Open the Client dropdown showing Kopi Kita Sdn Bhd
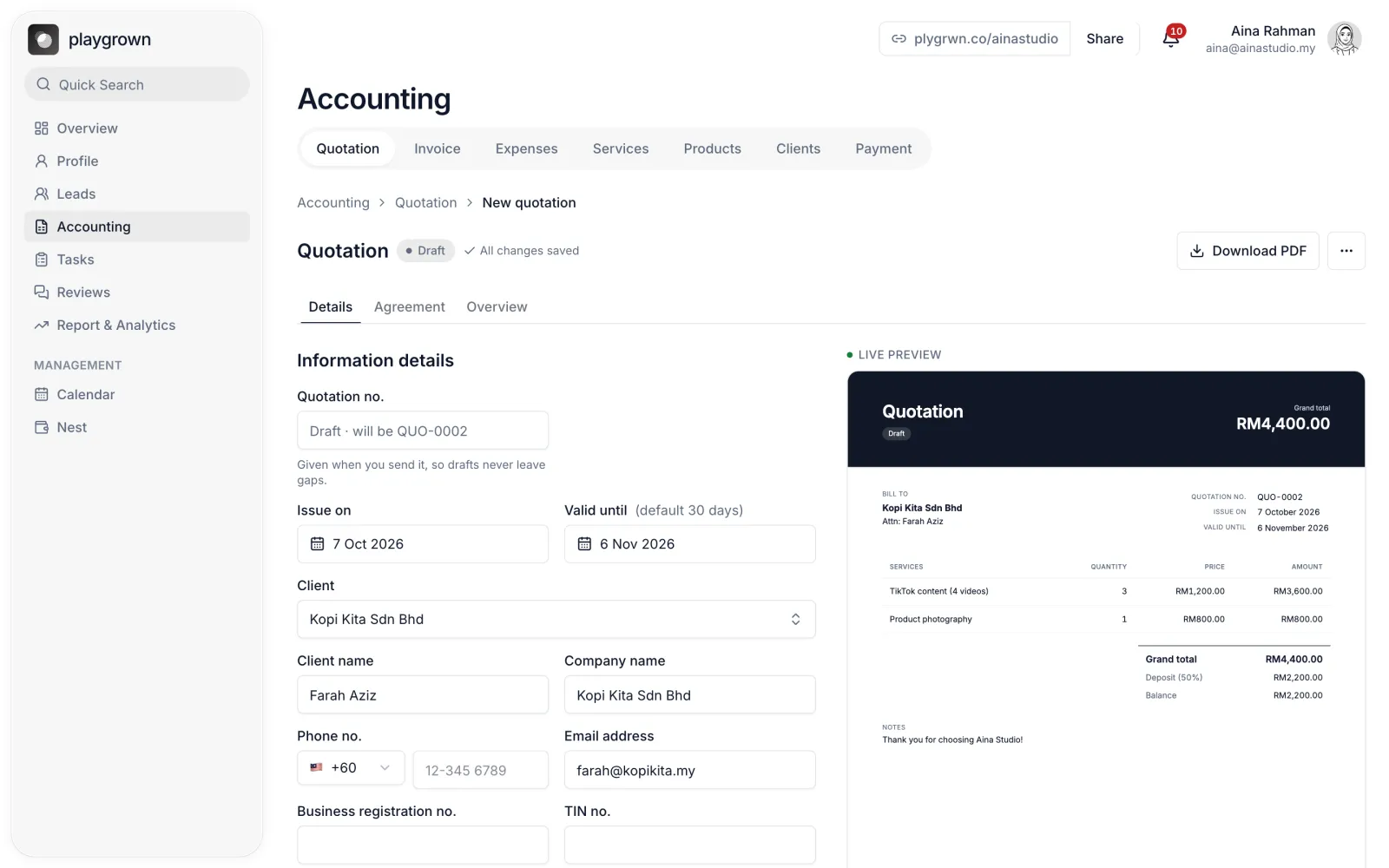Screen dimensions: 1389x868 click(x=556, y=619)
